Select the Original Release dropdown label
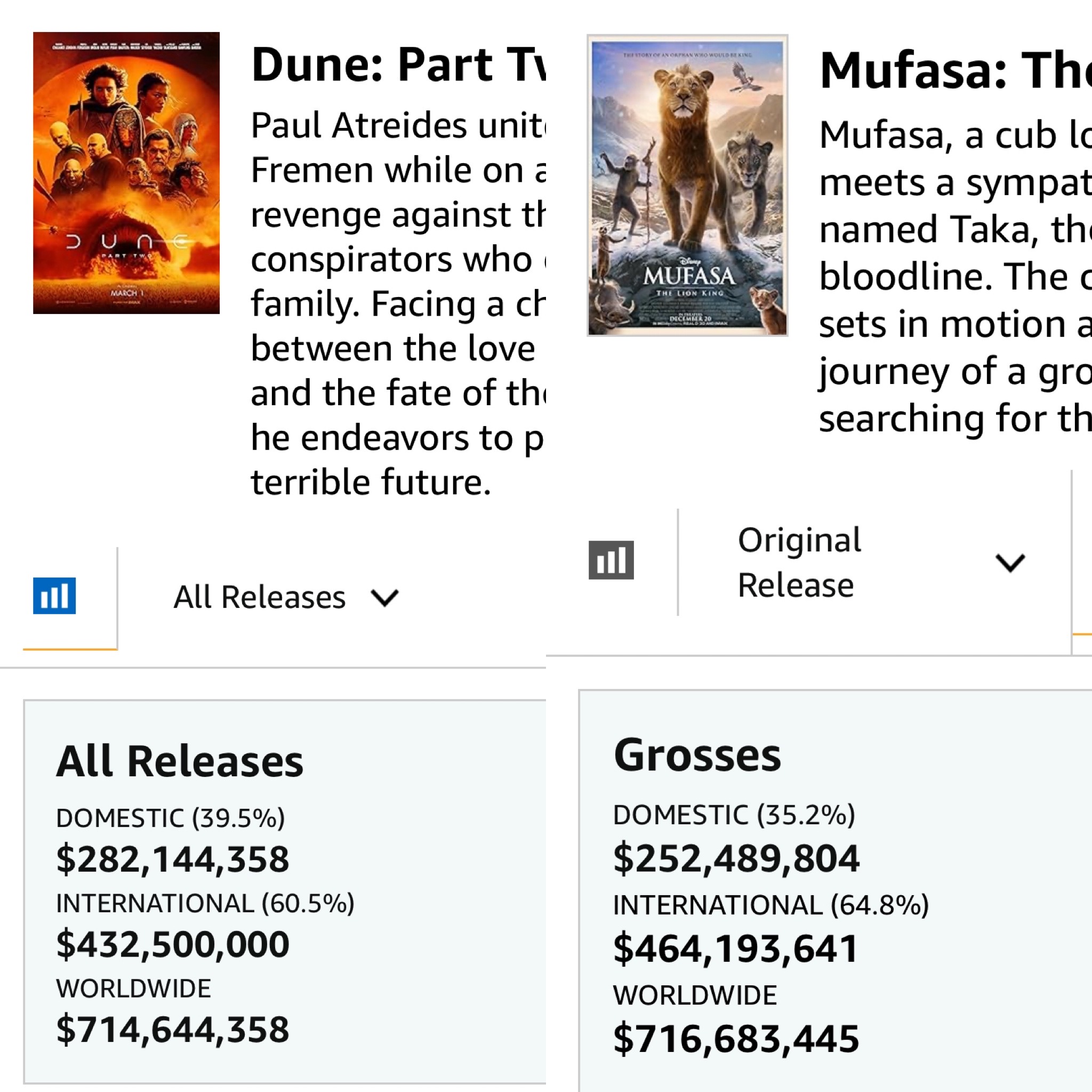1092x1092 pixels. tap(799, 562)
